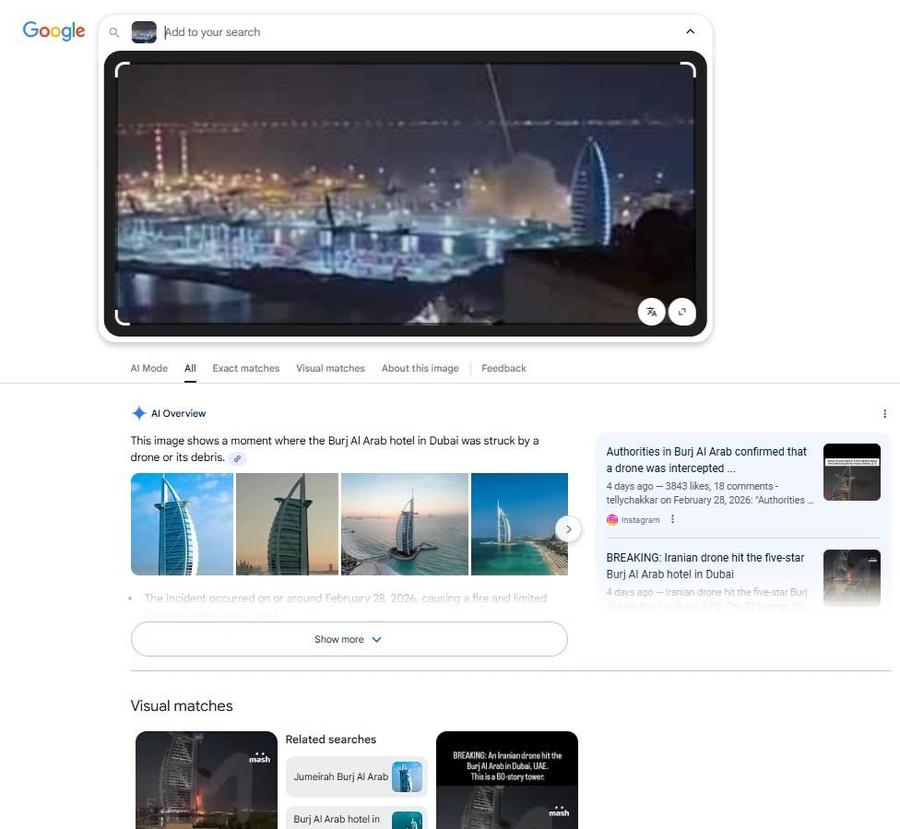The height and width of the screenshot is (829, 900).
Task: Click the expand search region icon
Action: 681,310
